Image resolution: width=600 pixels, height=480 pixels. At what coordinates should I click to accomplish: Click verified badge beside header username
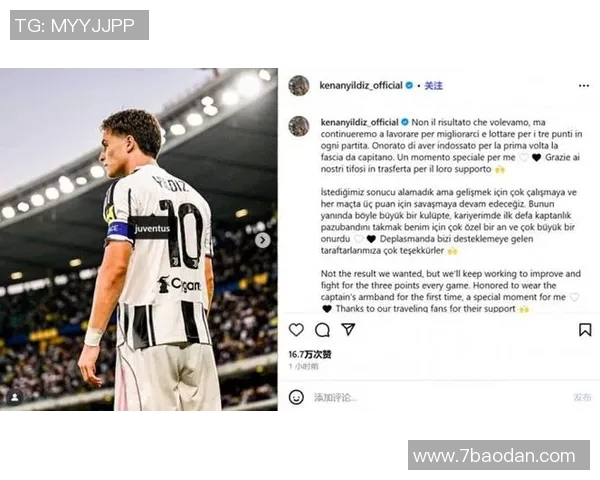tap(409, 85)
